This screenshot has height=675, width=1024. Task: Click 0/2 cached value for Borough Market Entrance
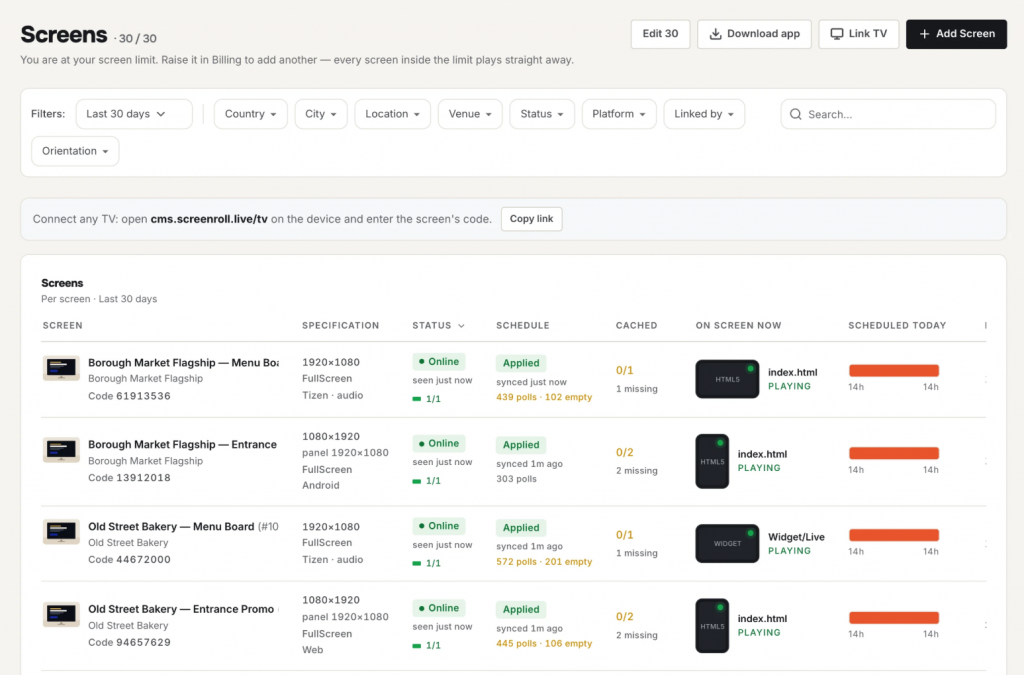click(x=624, y=452)
